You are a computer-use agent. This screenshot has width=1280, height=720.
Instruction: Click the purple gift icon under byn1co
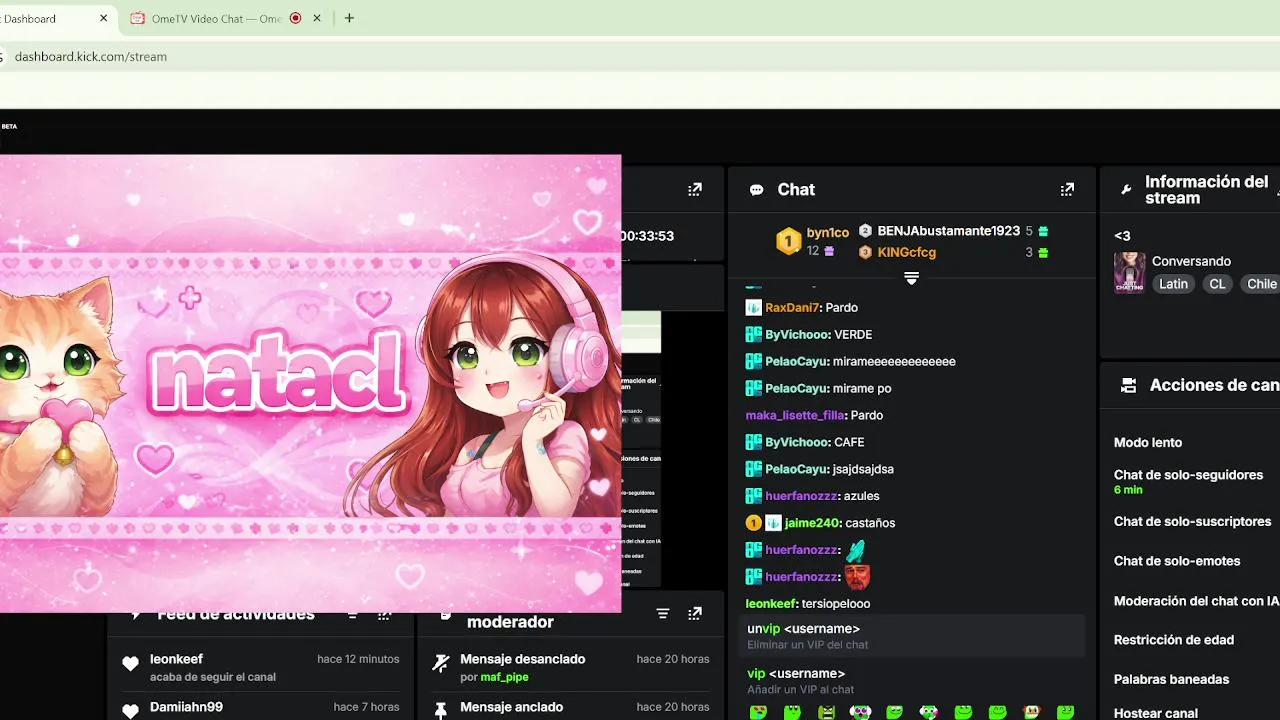coord(828,252)
